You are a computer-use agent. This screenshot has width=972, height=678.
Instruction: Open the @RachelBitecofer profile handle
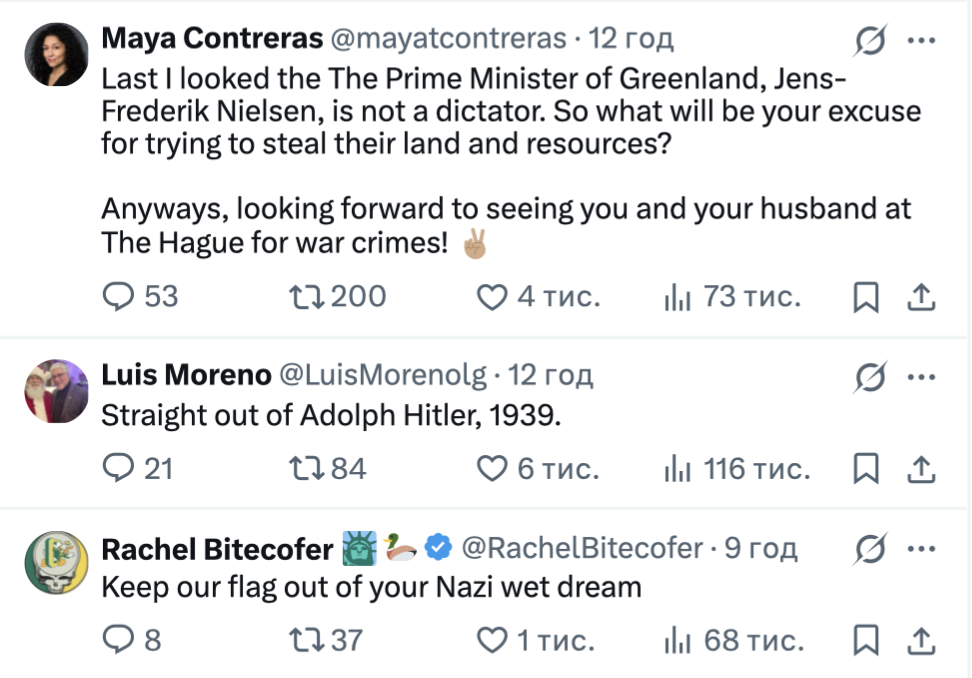click(x=582, y=548)
